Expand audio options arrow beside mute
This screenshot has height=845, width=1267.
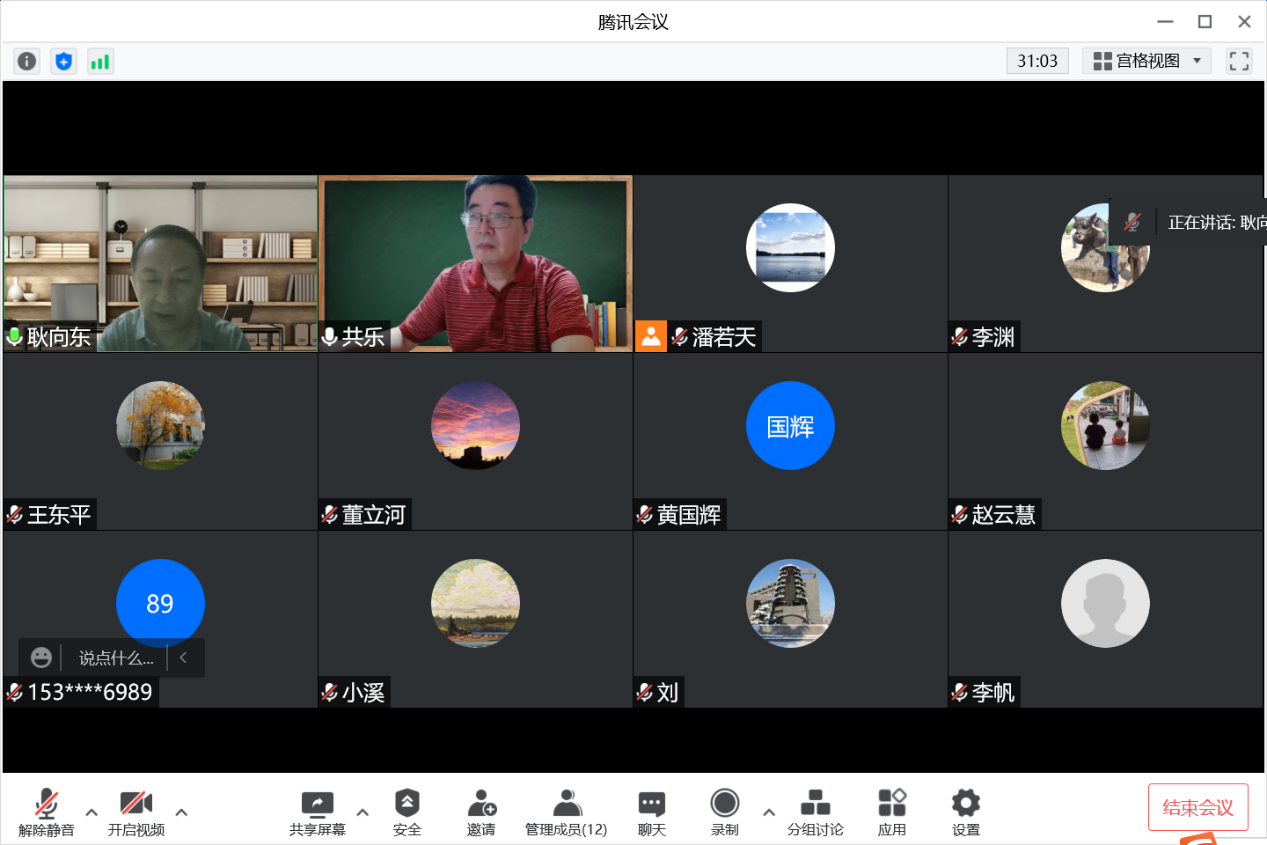pyautogui.click(x=92, y=811)
